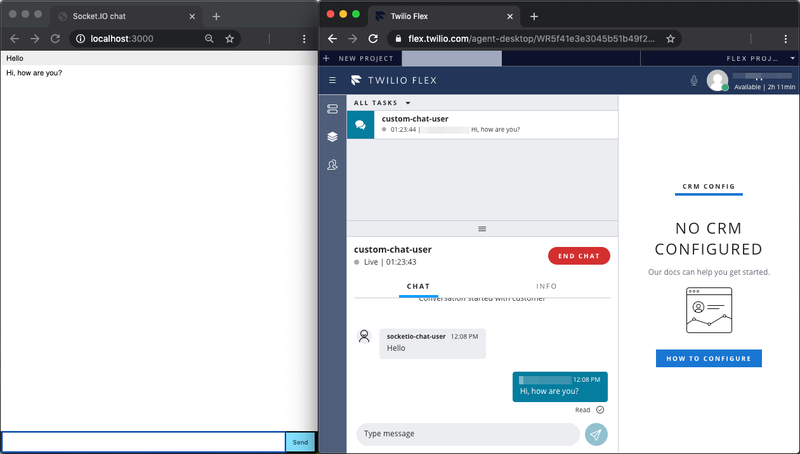Click the zoom magnifier icon in localhost address bar
Viewport: 800px width, 454px height.
[x=209, y=39]
